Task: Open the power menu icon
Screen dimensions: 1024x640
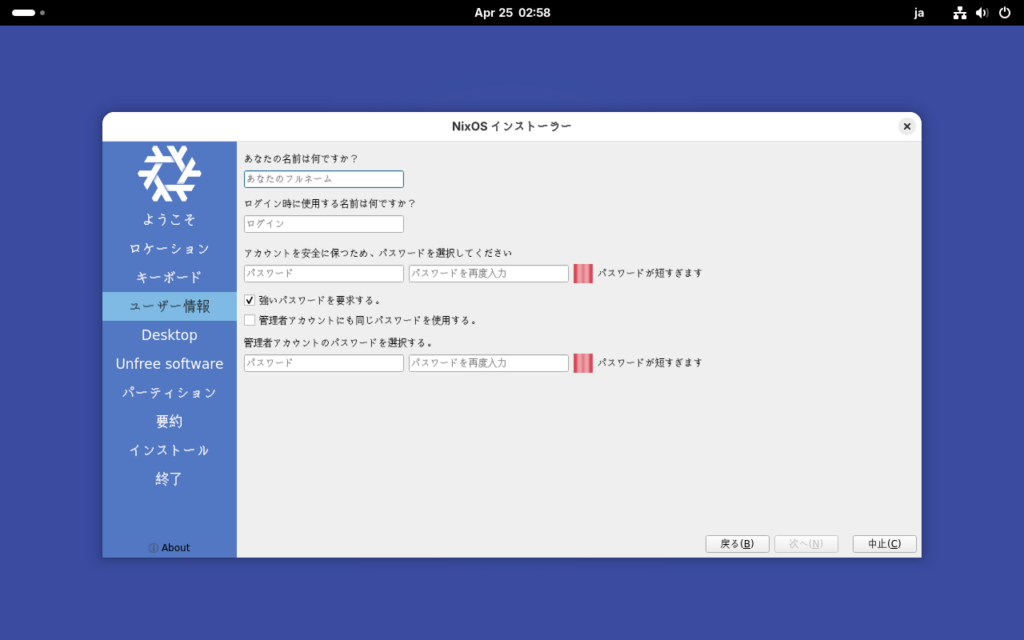Action: [1004, 13]
